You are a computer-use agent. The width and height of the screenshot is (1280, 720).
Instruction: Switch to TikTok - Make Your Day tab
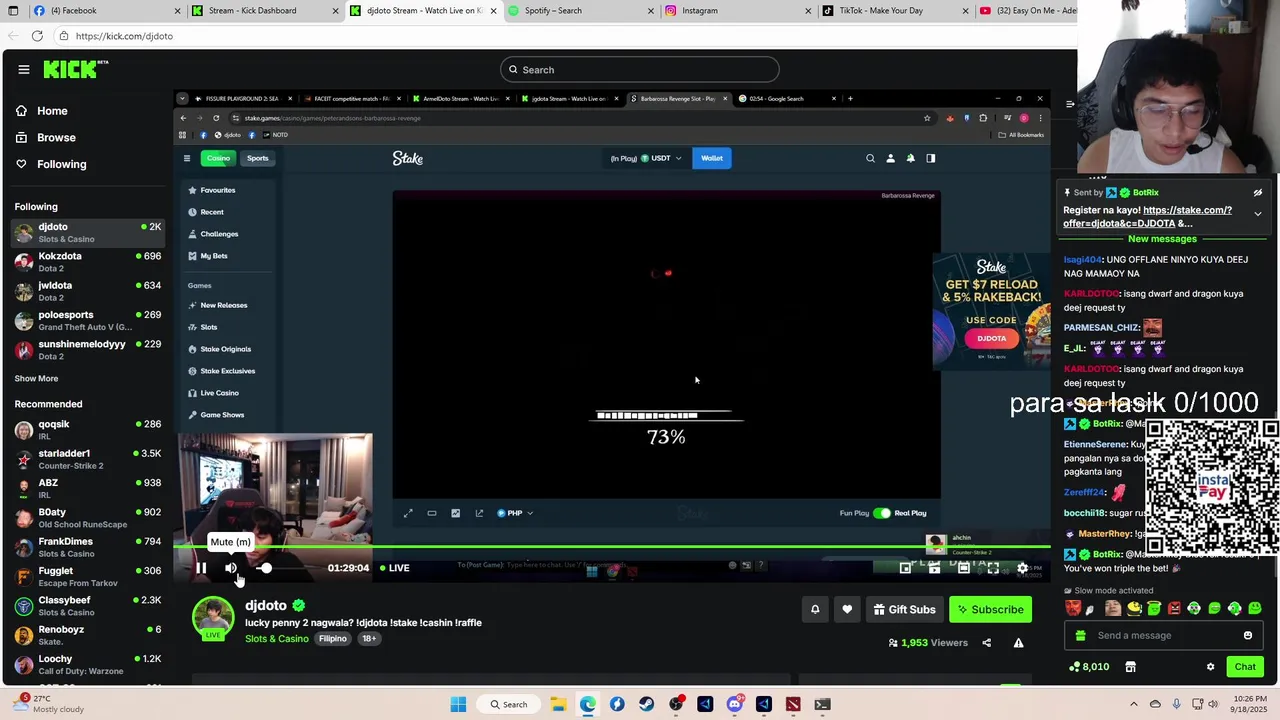point(896,10)
